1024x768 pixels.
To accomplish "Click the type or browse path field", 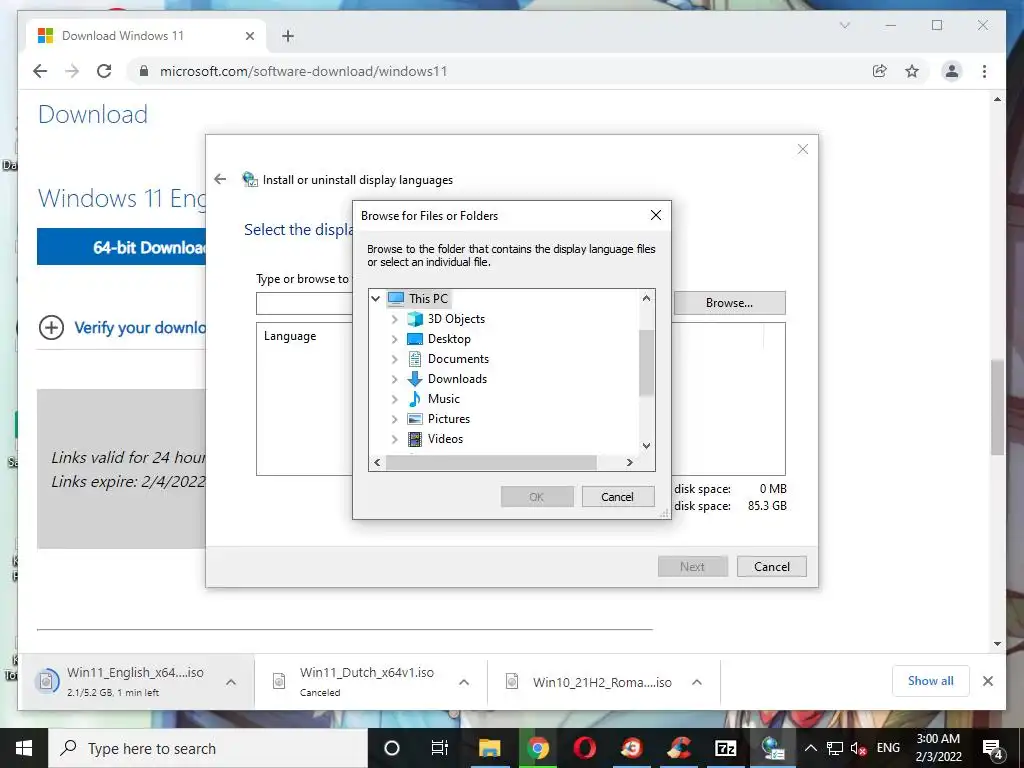I will click(x=304, y=304).
